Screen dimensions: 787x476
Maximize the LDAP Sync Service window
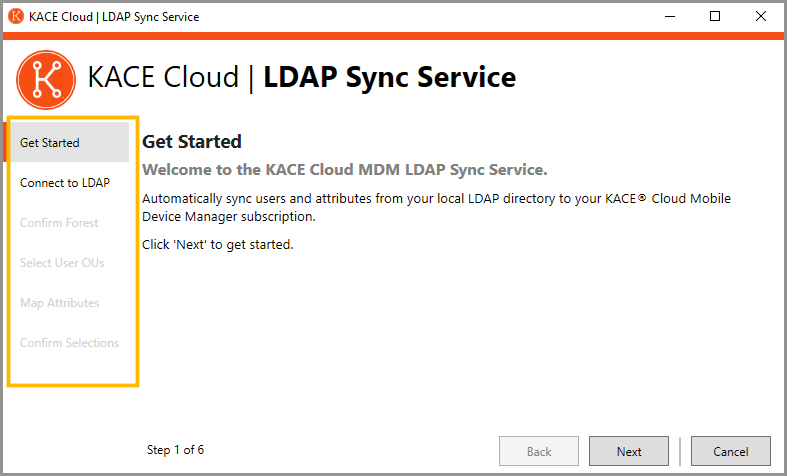pyautogui.click(x=715, y=17)
